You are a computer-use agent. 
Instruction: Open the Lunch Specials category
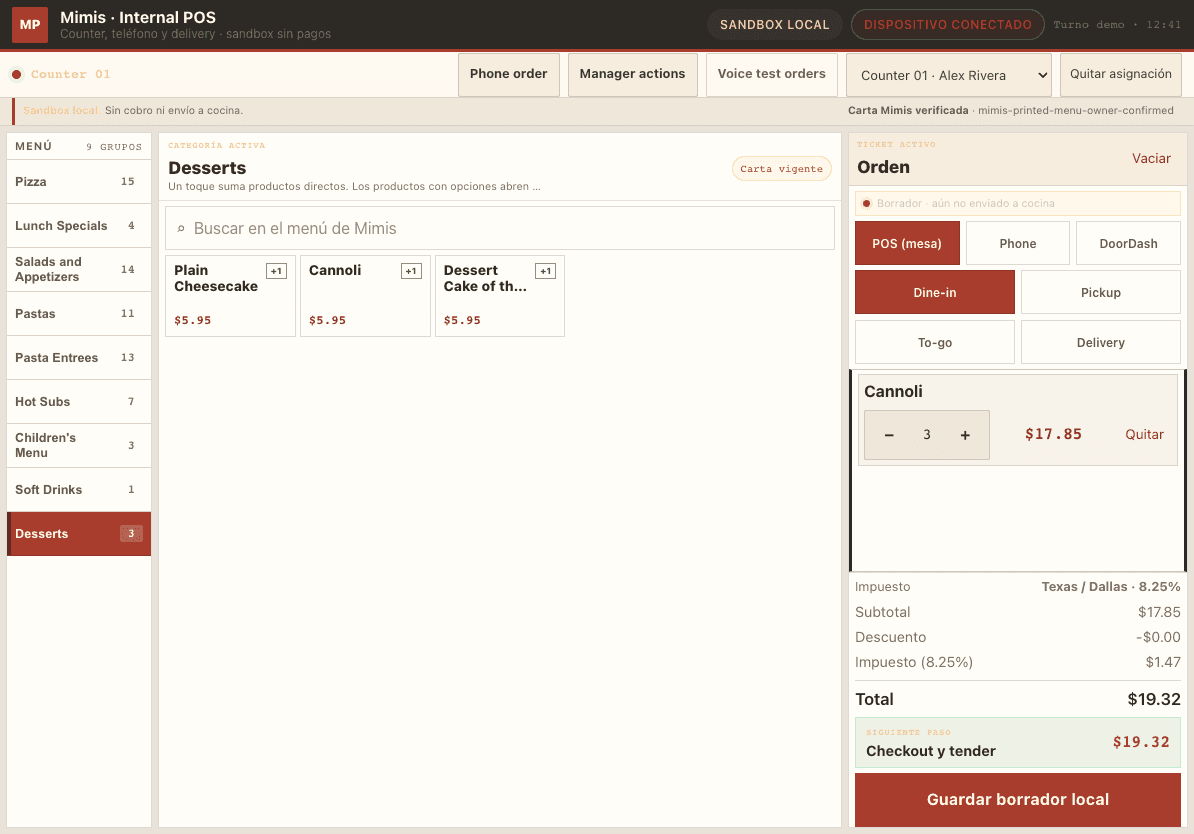[x=78, y=225]
